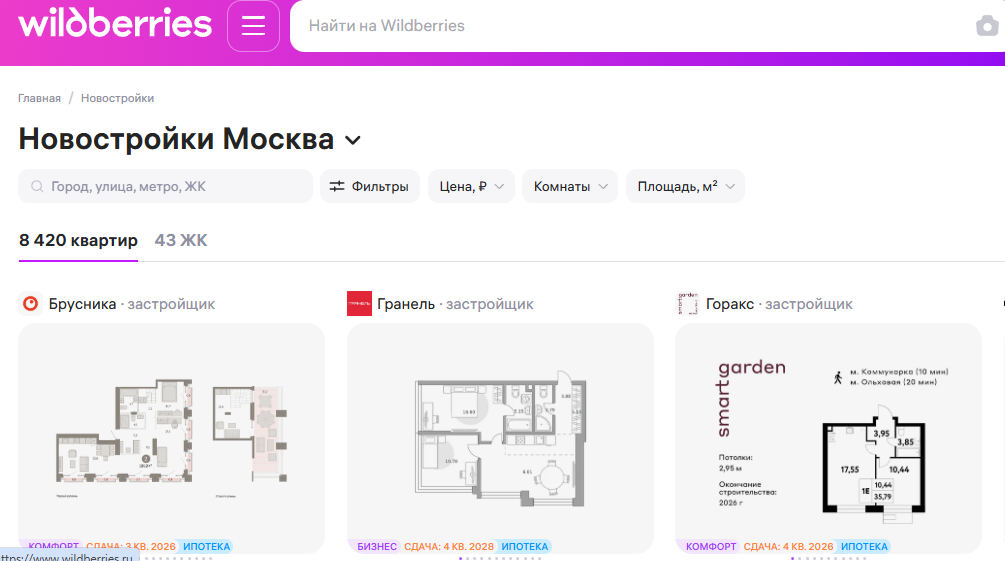1005x561 pixels.
Task: Expand the Площадь, м² dropdown
Action: (x=684, y=186)
